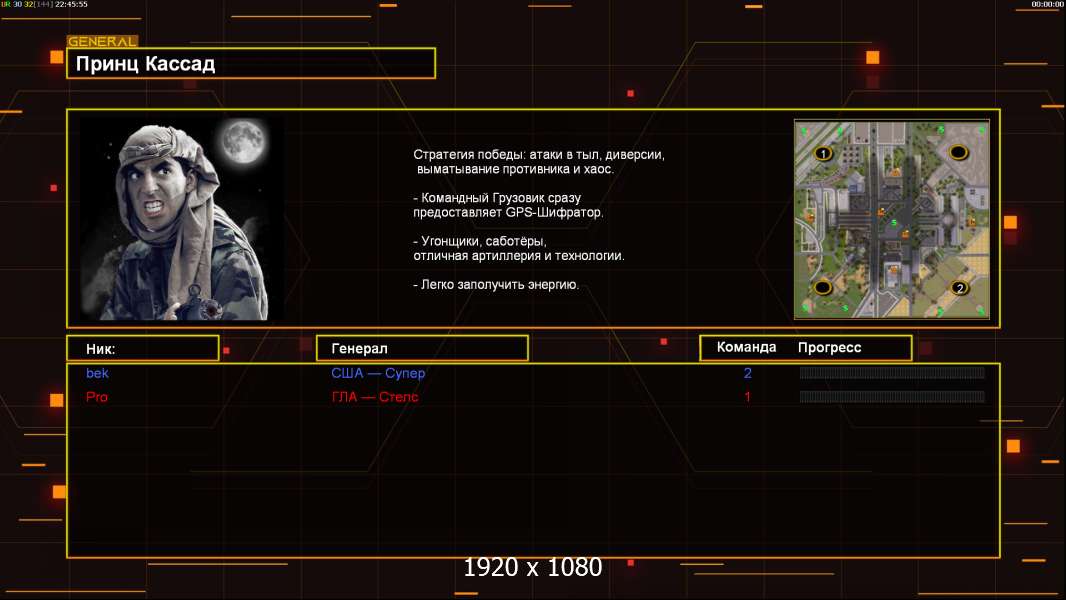Click 'ГЛА — Стелс' general entry
The height and width of the screenshot is (600, 1066).
(x=375, y=397)
